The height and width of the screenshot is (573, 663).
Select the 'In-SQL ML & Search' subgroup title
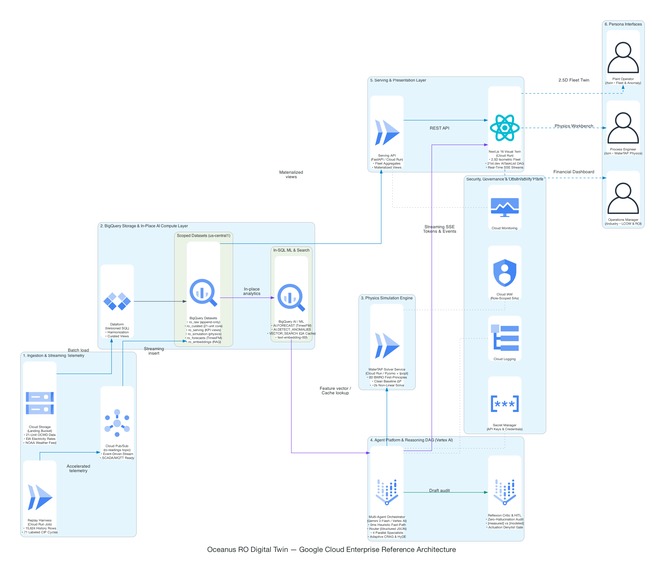[x=291, y=250]
